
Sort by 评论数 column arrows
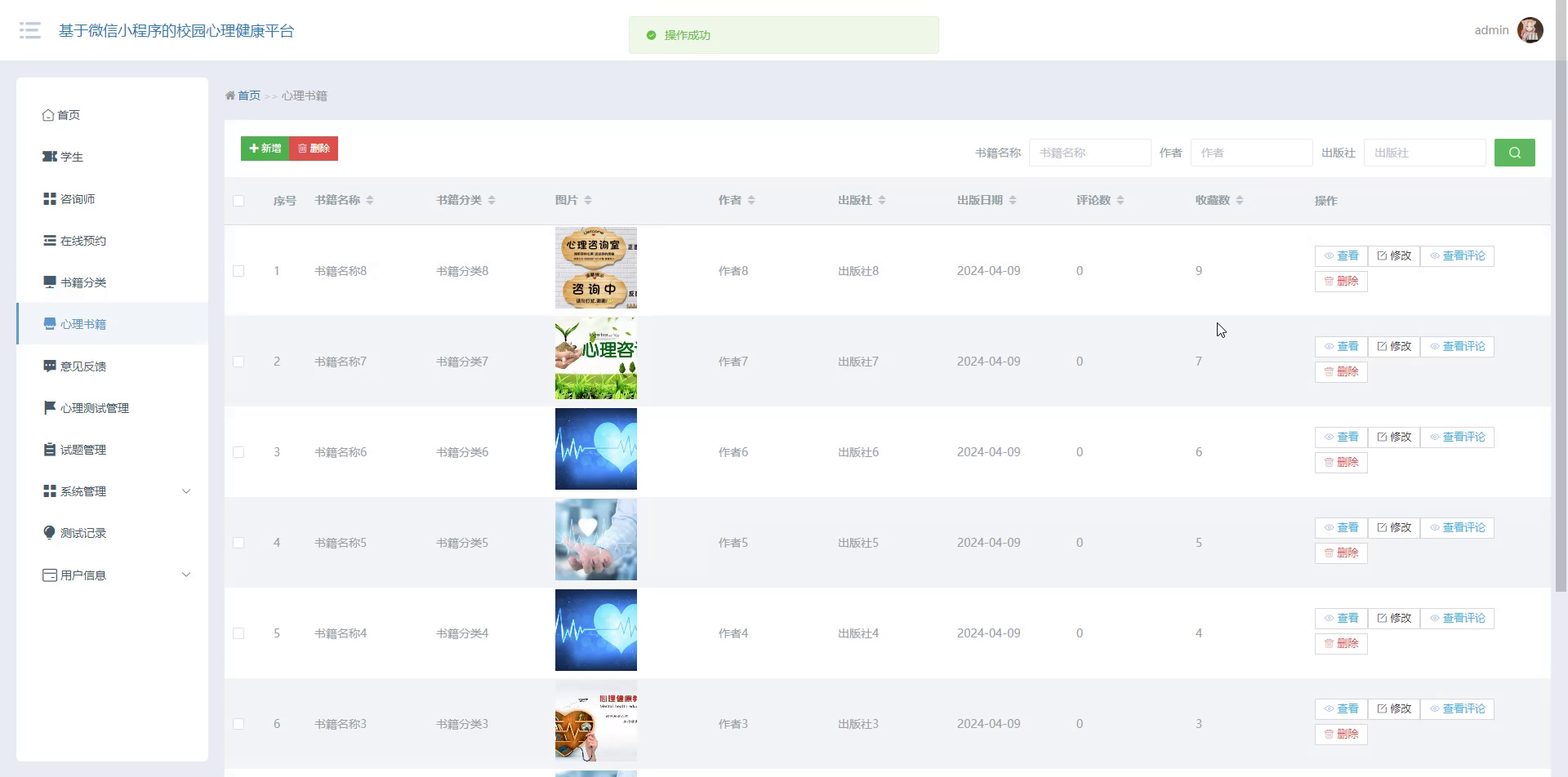(x=1120, y=200)
